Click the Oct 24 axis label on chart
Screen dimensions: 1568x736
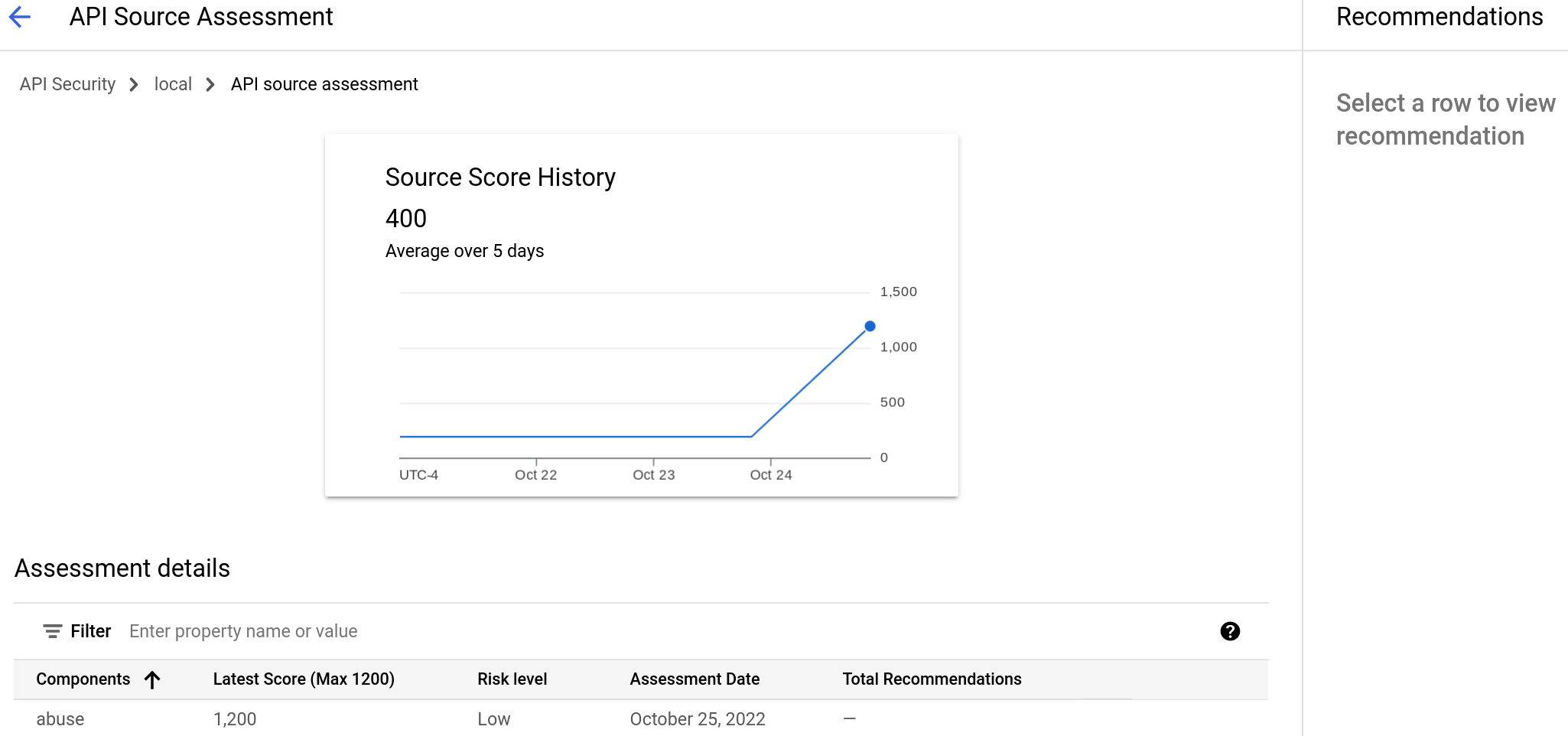click(x=771, y=474)
